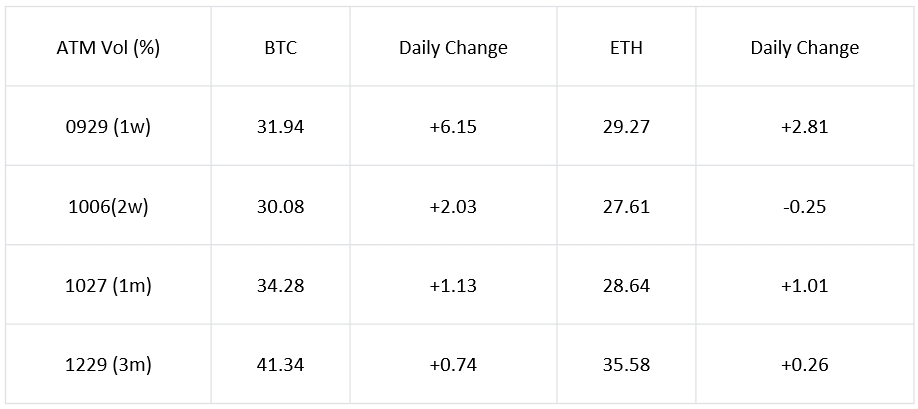The height and width of the screenshot is (409, 918).
Task: Select the 1027 (1m) row label
Action: click(108, 286)
